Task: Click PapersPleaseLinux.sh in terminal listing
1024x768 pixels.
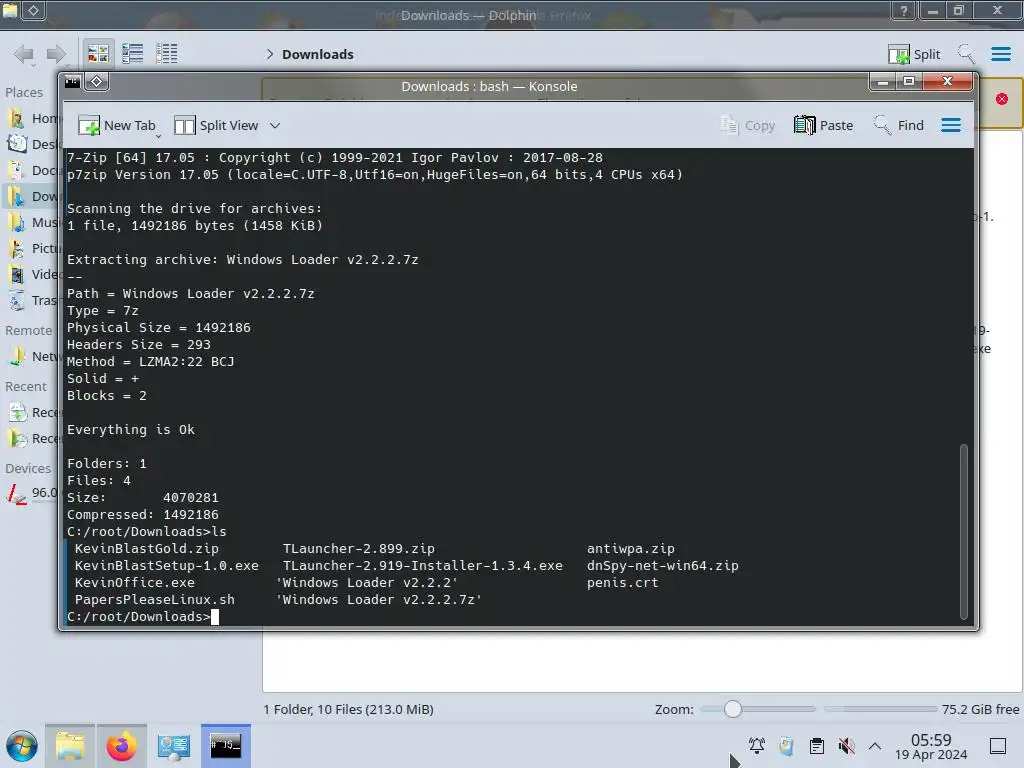Action: pyautogui.click(x=155, y=600)
